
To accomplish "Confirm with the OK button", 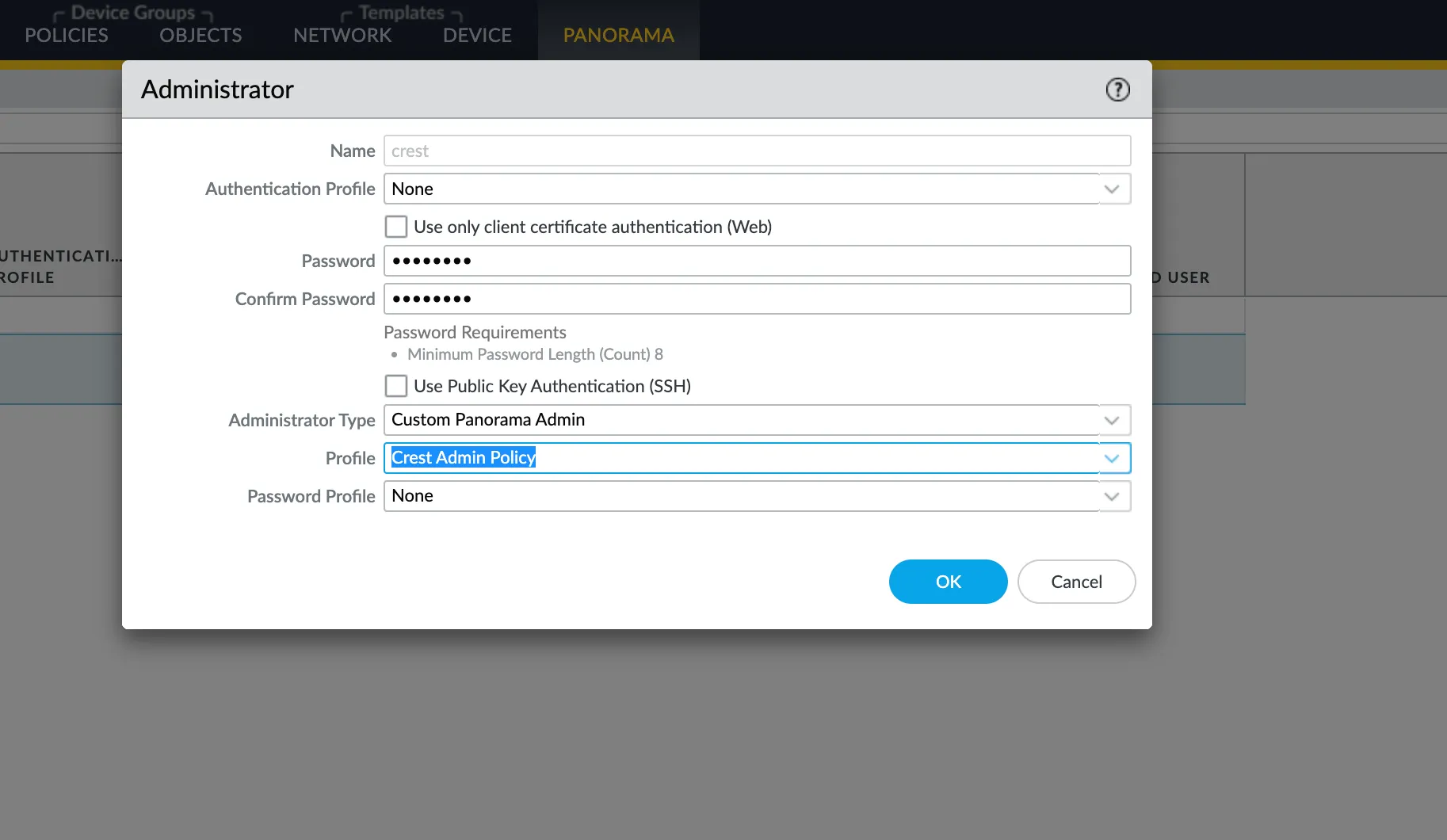I will pos(948,582).
